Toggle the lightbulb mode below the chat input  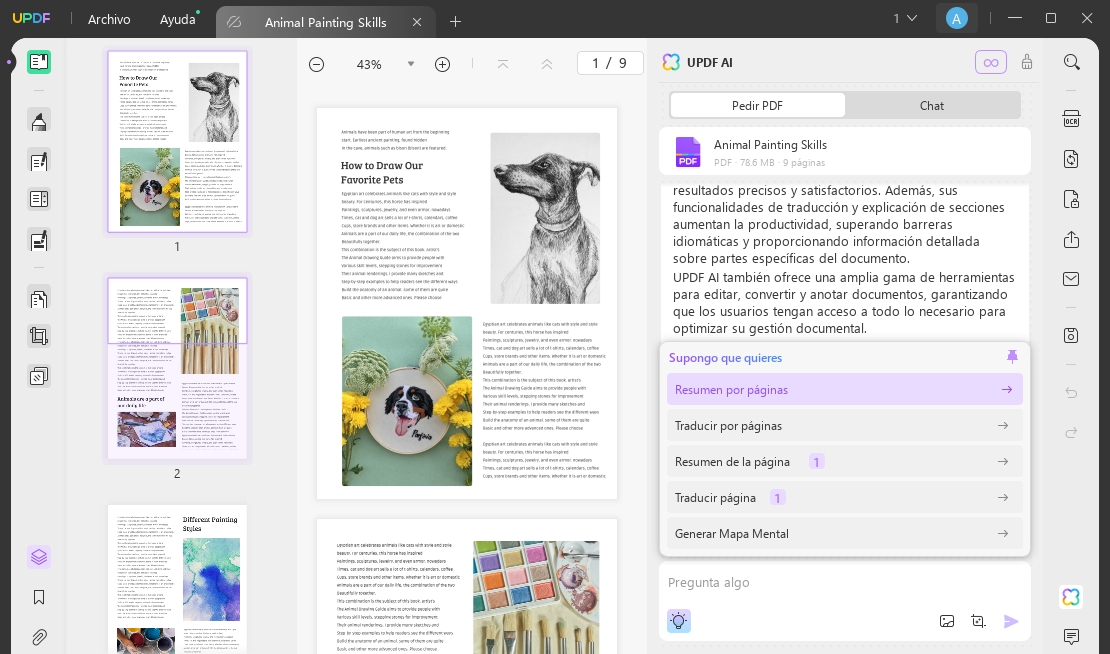pos(679,621)
